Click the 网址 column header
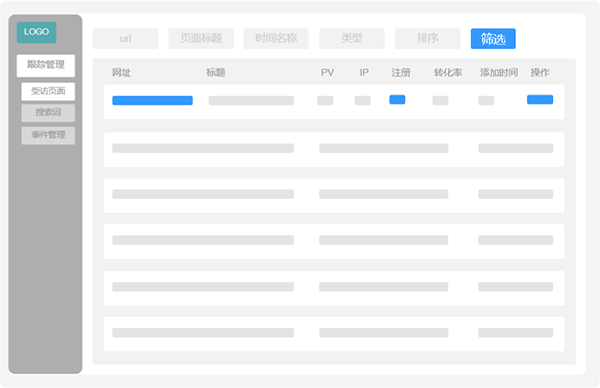600x388 pixels. 121,72
